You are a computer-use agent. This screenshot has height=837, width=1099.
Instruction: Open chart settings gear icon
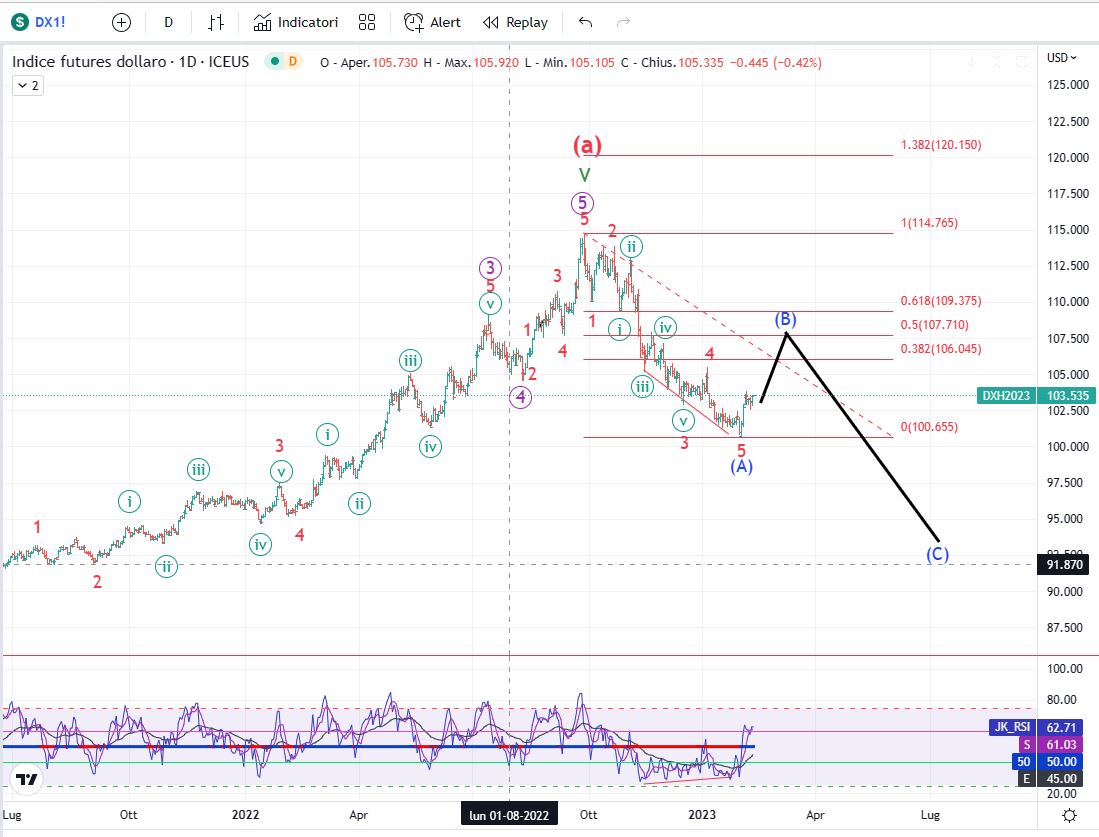tap(1070, 815)
